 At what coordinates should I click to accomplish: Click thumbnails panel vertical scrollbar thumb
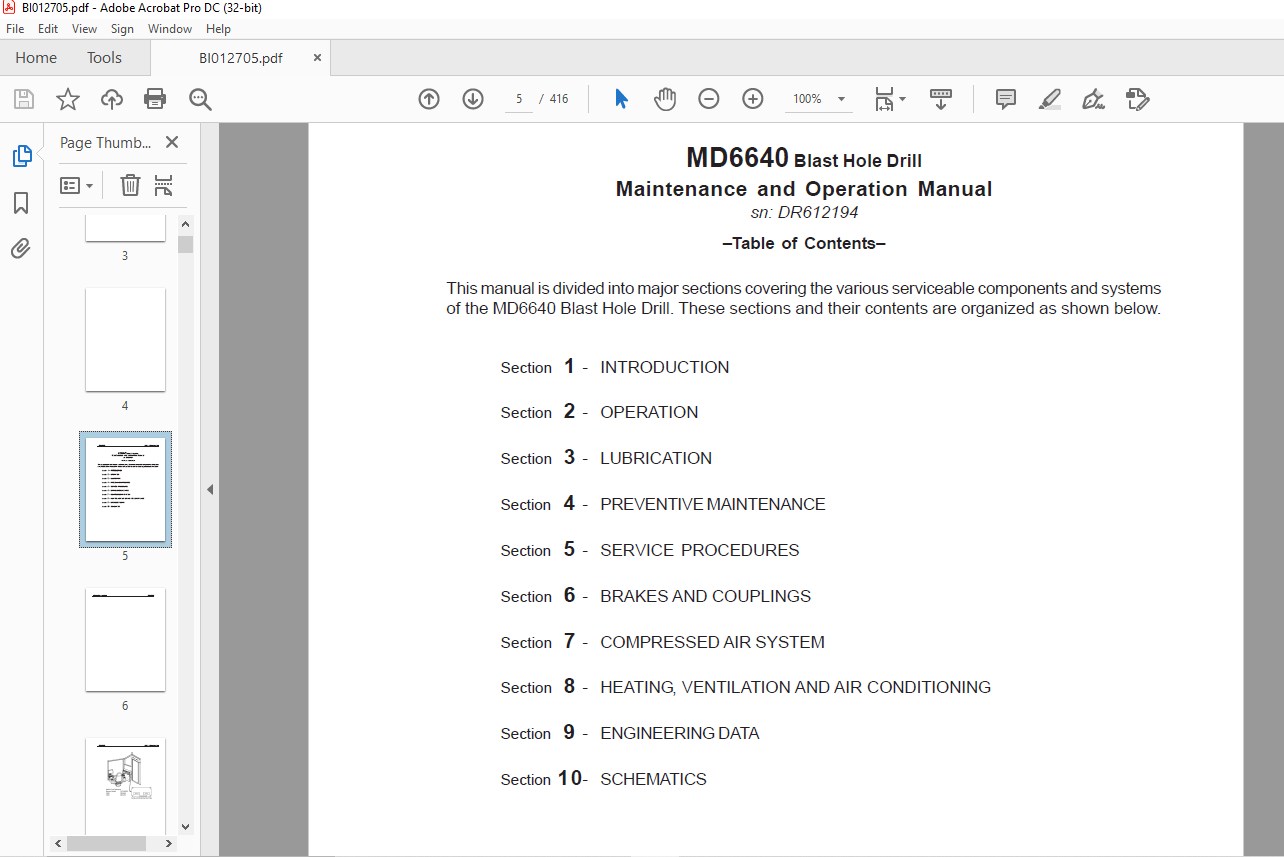pyautogui.click(x=185, y=245)
